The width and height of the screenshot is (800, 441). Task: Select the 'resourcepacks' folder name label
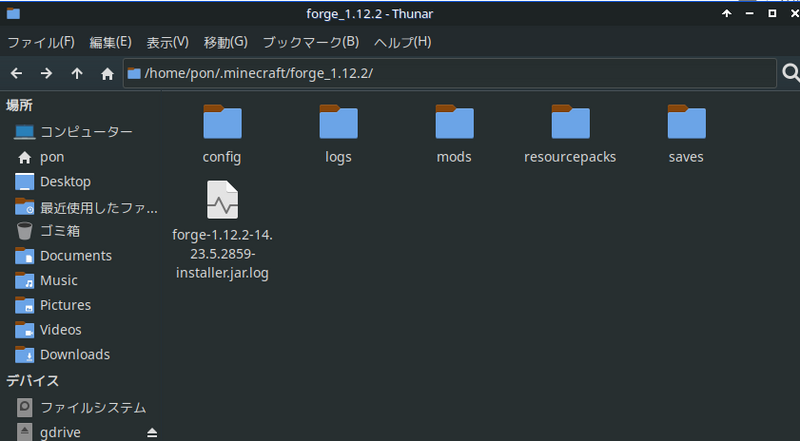(x=570, y=157)
